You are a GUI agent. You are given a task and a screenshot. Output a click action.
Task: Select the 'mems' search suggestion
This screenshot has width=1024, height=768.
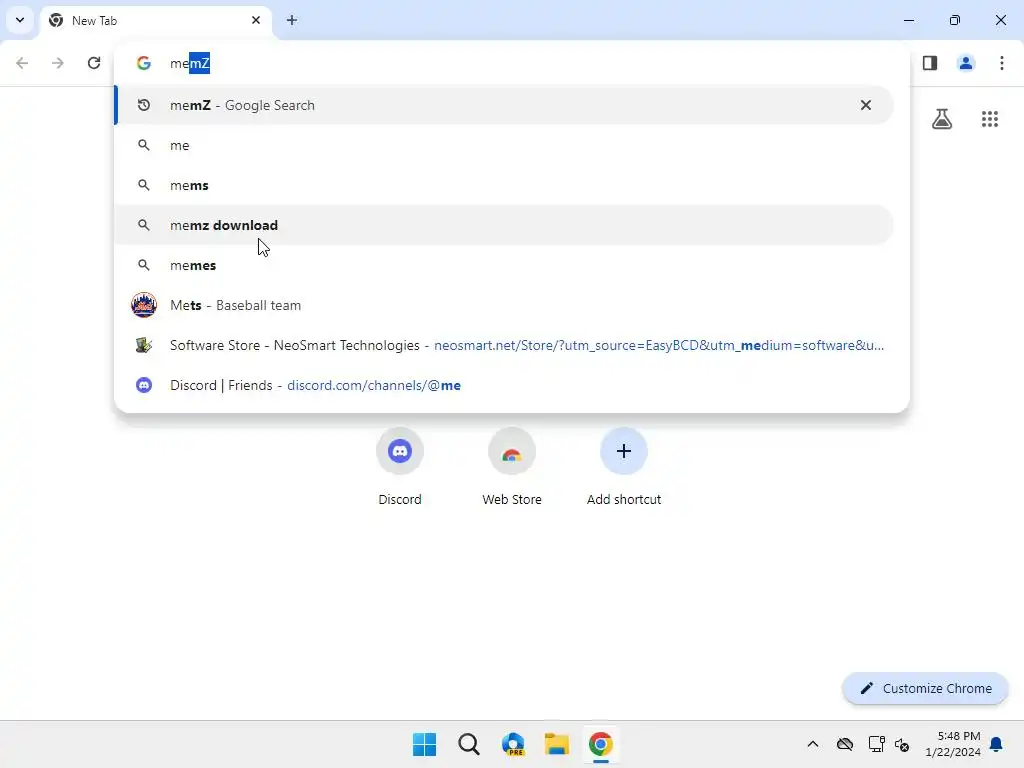504,185
